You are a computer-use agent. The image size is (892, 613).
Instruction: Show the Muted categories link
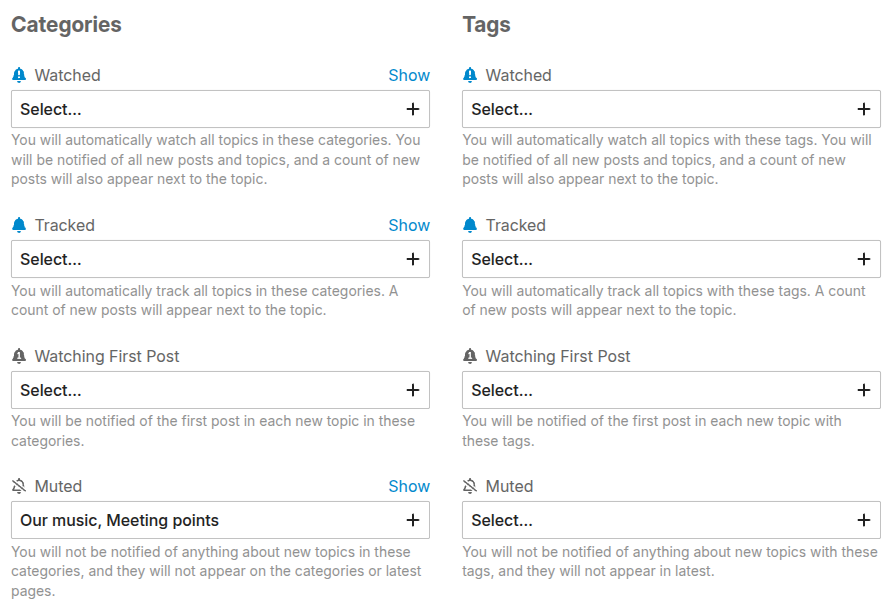tap(409, 486)
